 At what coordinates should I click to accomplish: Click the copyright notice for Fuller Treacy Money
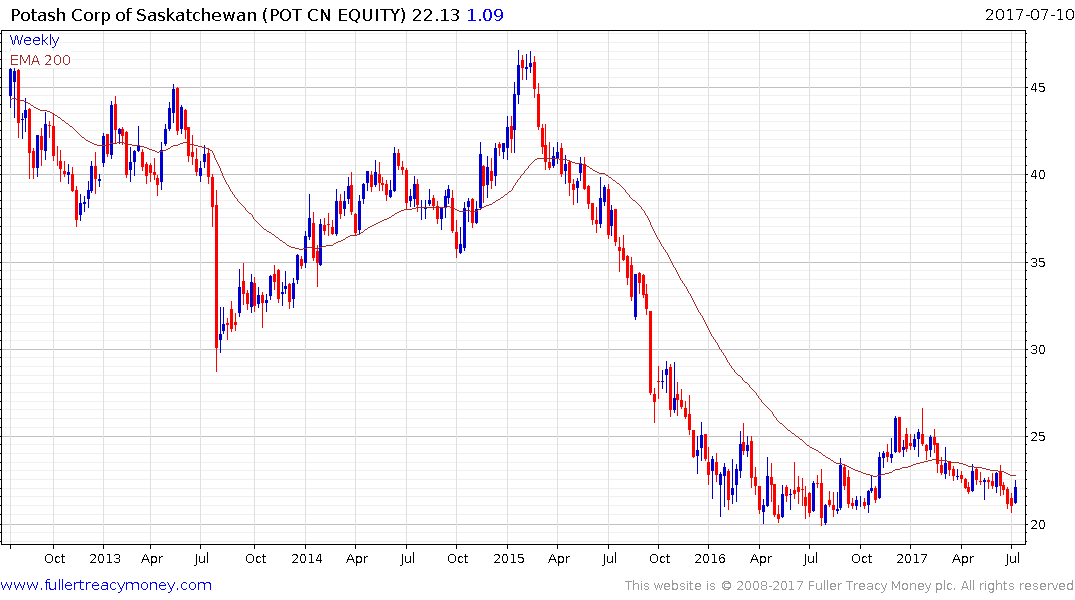coord(849,586)
